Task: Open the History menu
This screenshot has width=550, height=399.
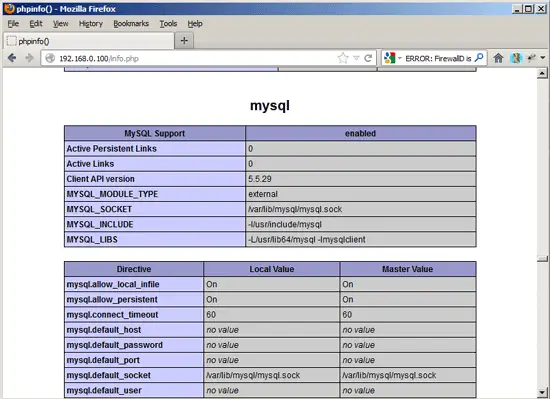Action: 91,24
